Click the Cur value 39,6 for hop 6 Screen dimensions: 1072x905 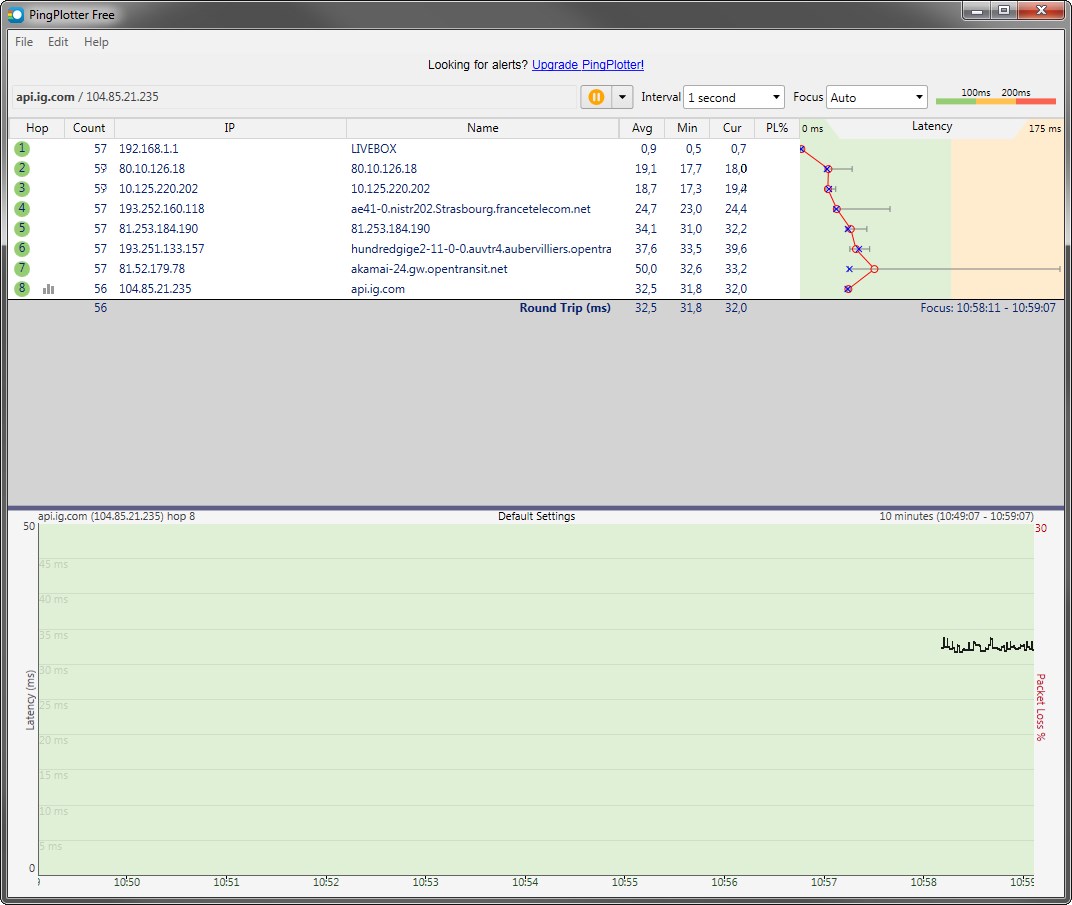736,249
